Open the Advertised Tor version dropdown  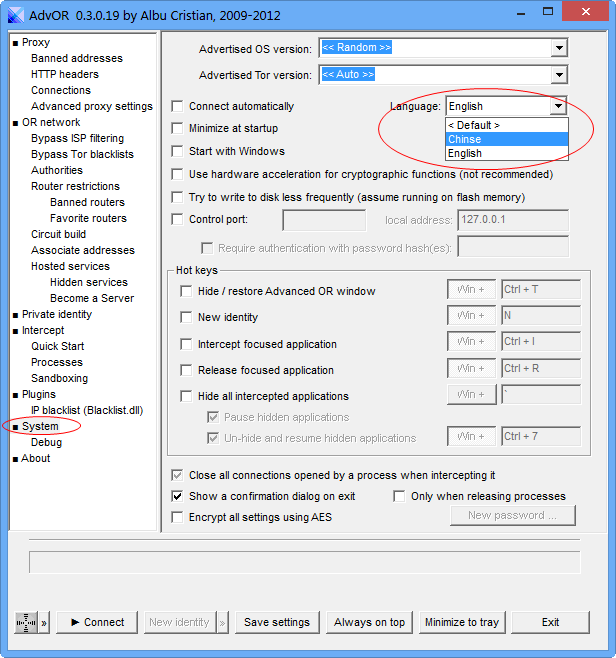click(x=559, y=75)
